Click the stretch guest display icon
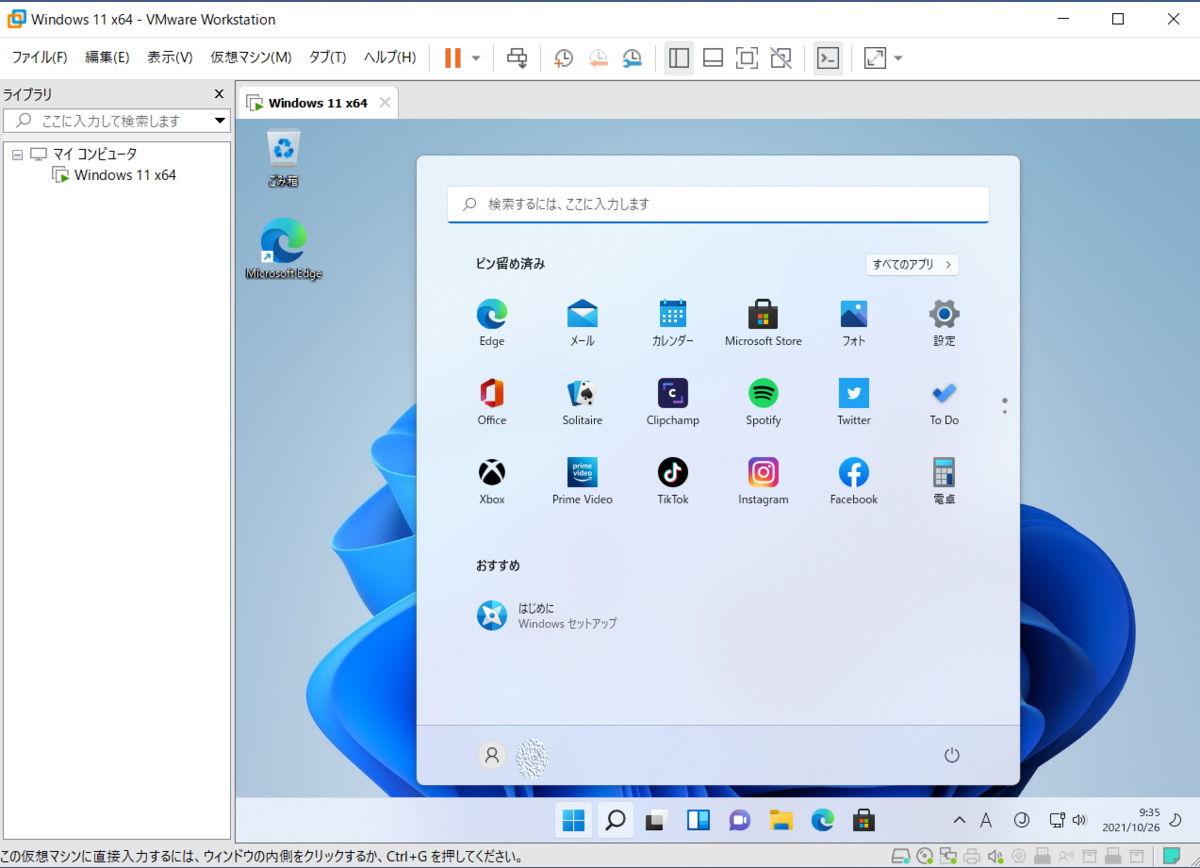1200x868 pixels. [875, 58]
